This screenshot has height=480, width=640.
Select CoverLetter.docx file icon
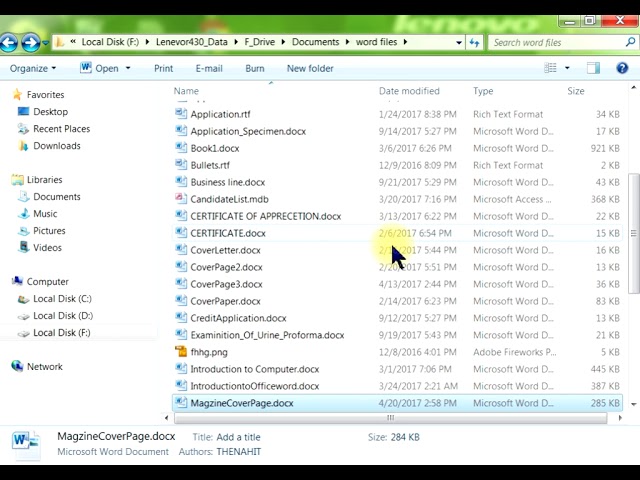click(181, 249)
